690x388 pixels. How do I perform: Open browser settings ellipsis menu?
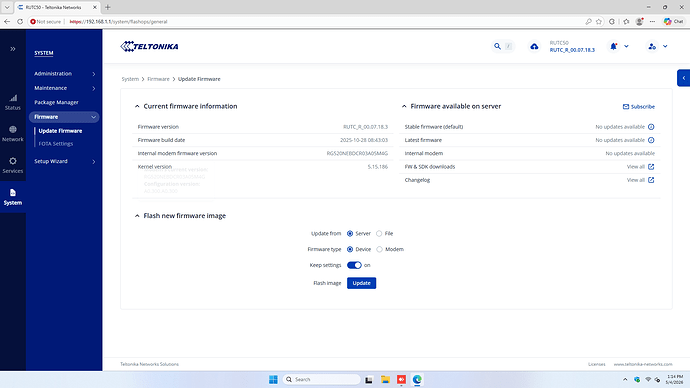(x=653, y=21)
